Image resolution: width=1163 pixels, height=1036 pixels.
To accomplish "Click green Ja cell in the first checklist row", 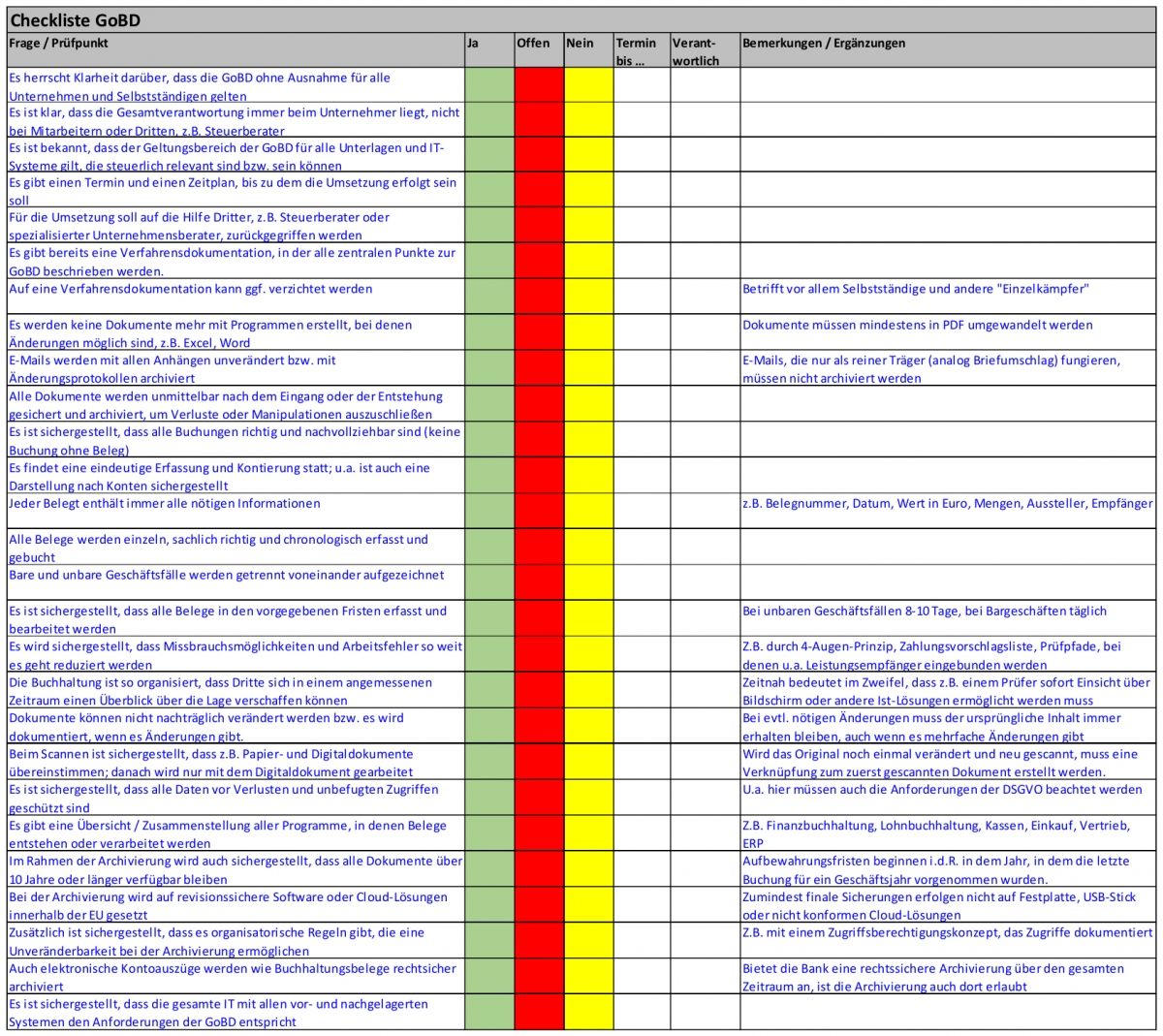I will coord(488,86).
